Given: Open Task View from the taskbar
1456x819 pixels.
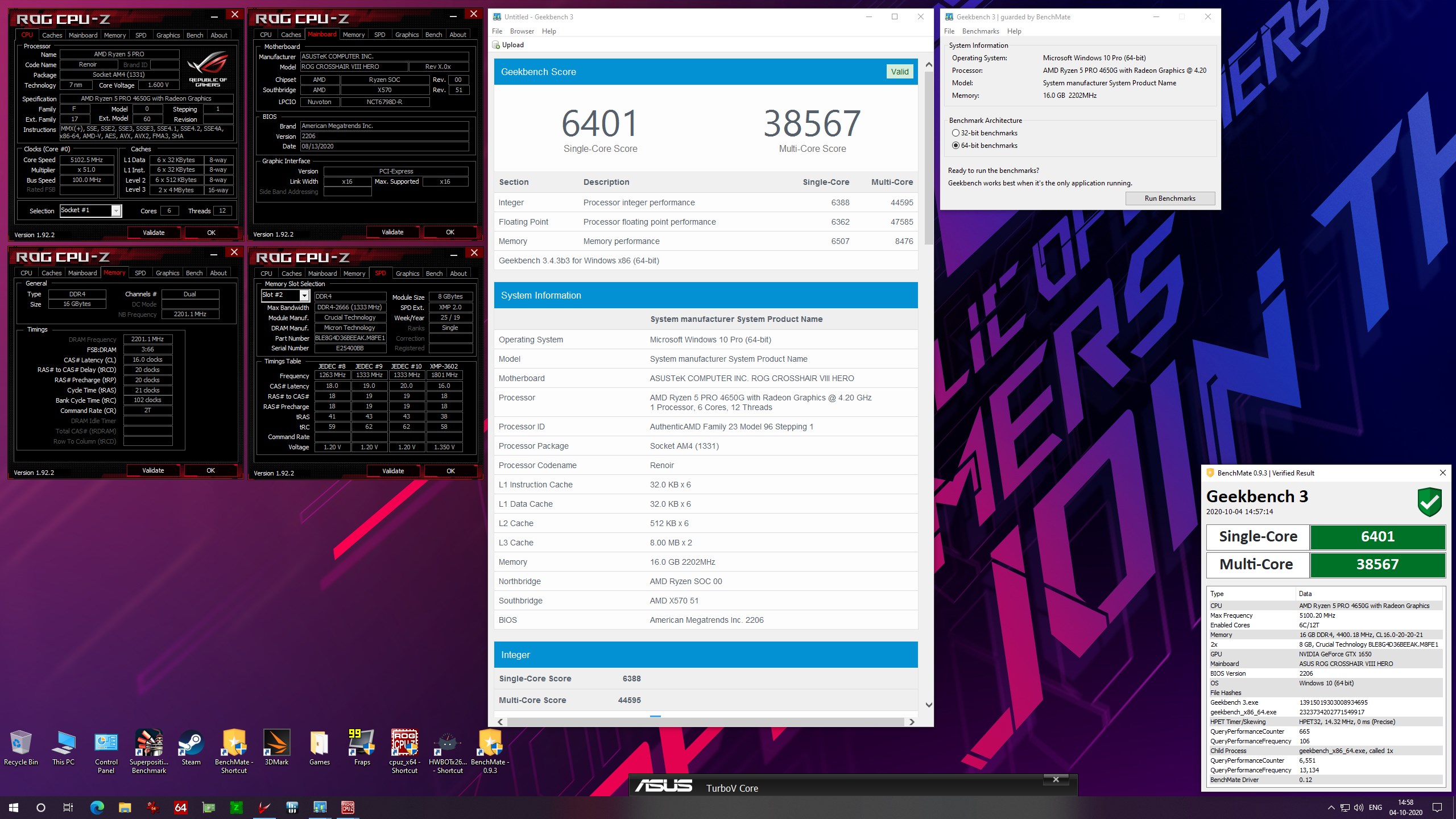Looking at the screenshot, I should 68,807.
